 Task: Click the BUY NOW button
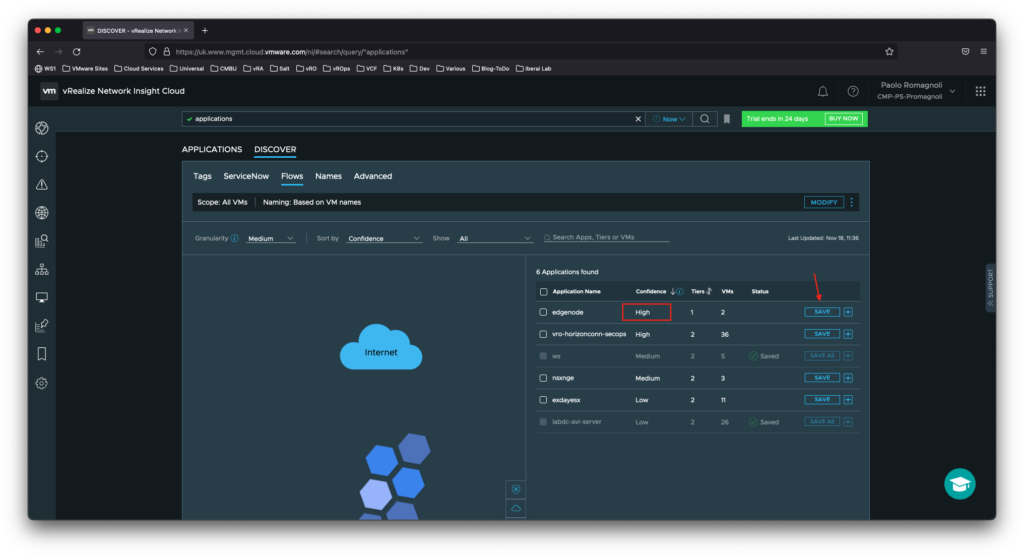click(x=844, y=119)
